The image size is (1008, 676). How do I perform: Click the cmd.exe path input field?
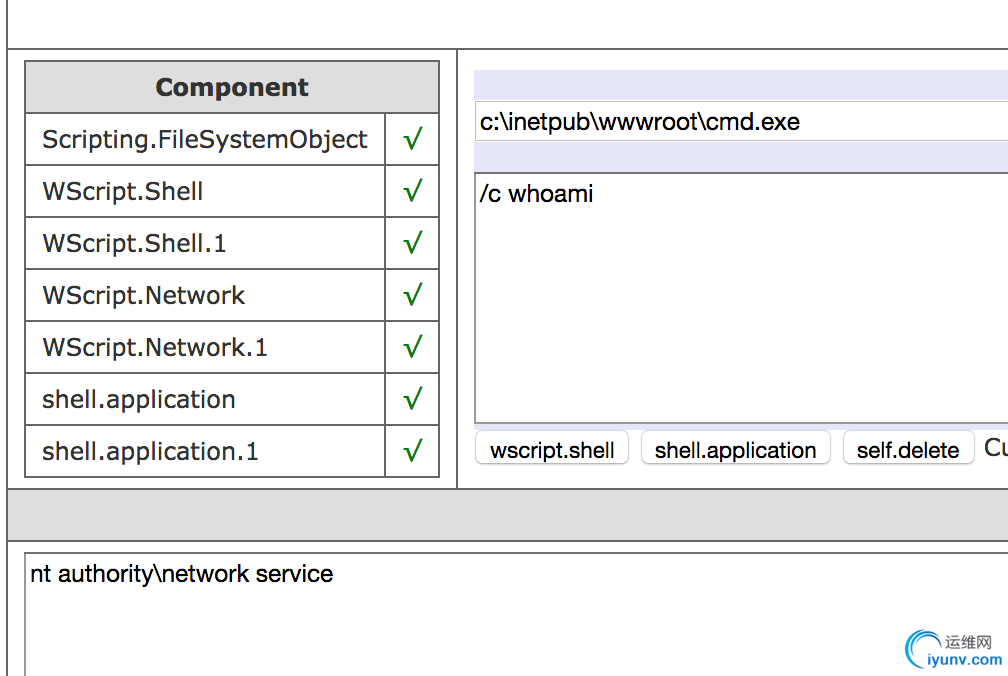coord(740,122)
